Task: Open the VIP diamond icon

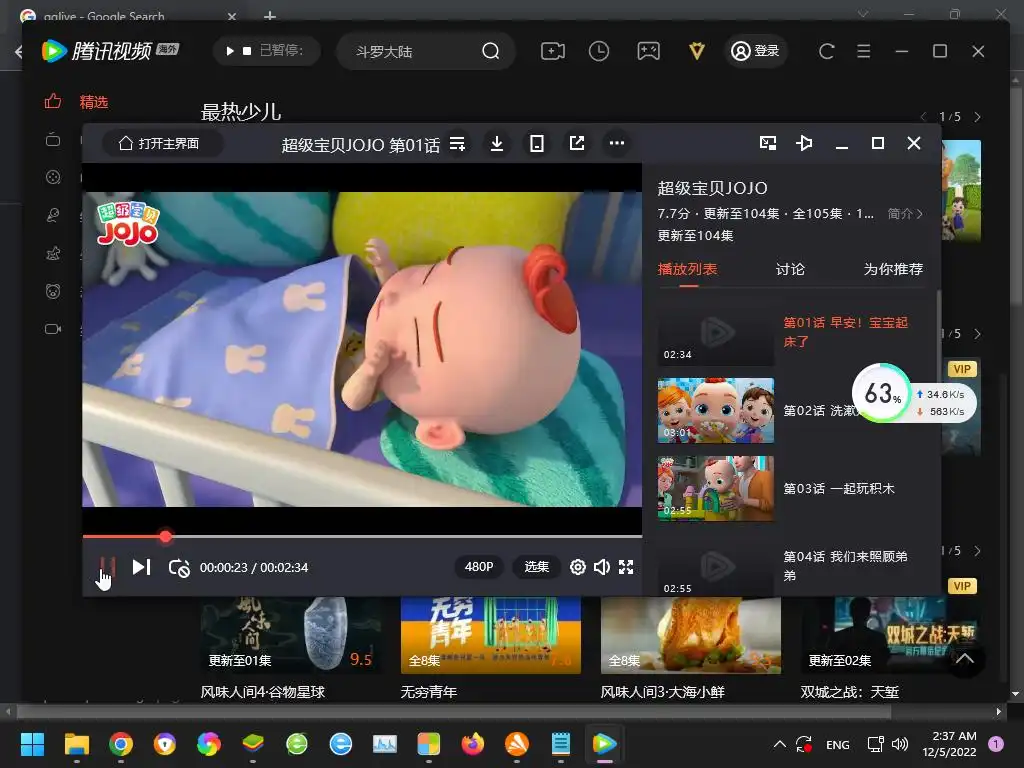Action: click(x=697, y=51)
